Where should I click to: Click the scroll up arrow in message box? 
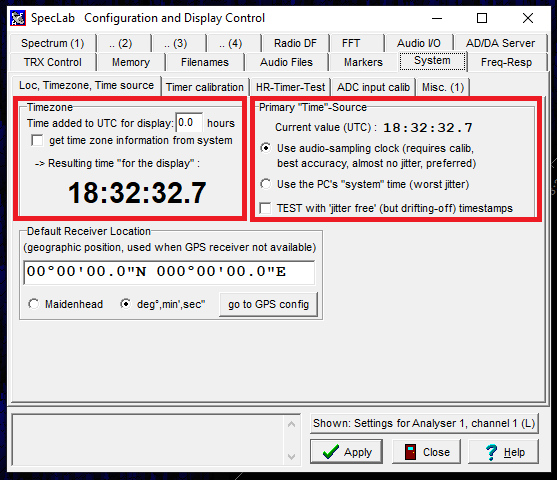tap(291, 424)
